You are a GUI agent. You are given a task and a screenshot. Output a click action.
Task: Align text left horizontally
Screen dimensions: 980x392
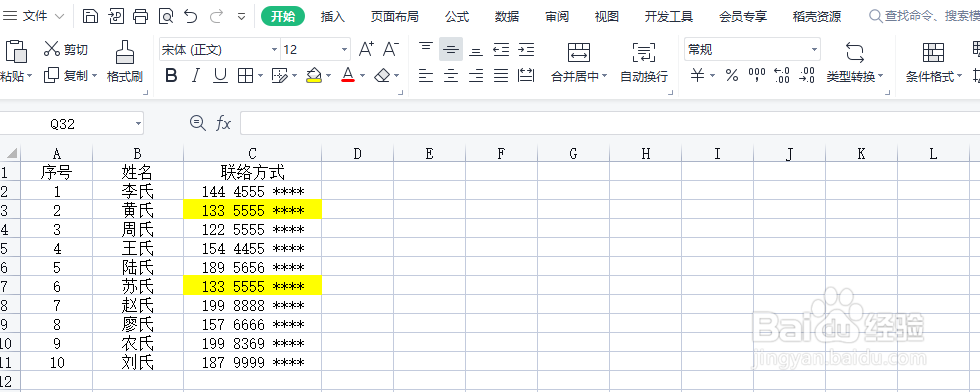tap(426, 76)
